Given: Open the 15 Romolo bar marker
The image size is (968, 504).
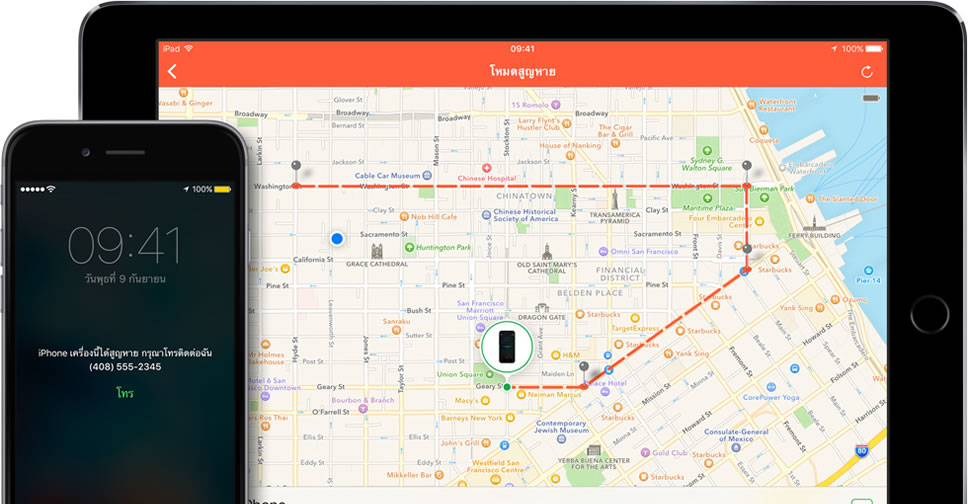Looking at the screenshot, I should pos(556,105).
